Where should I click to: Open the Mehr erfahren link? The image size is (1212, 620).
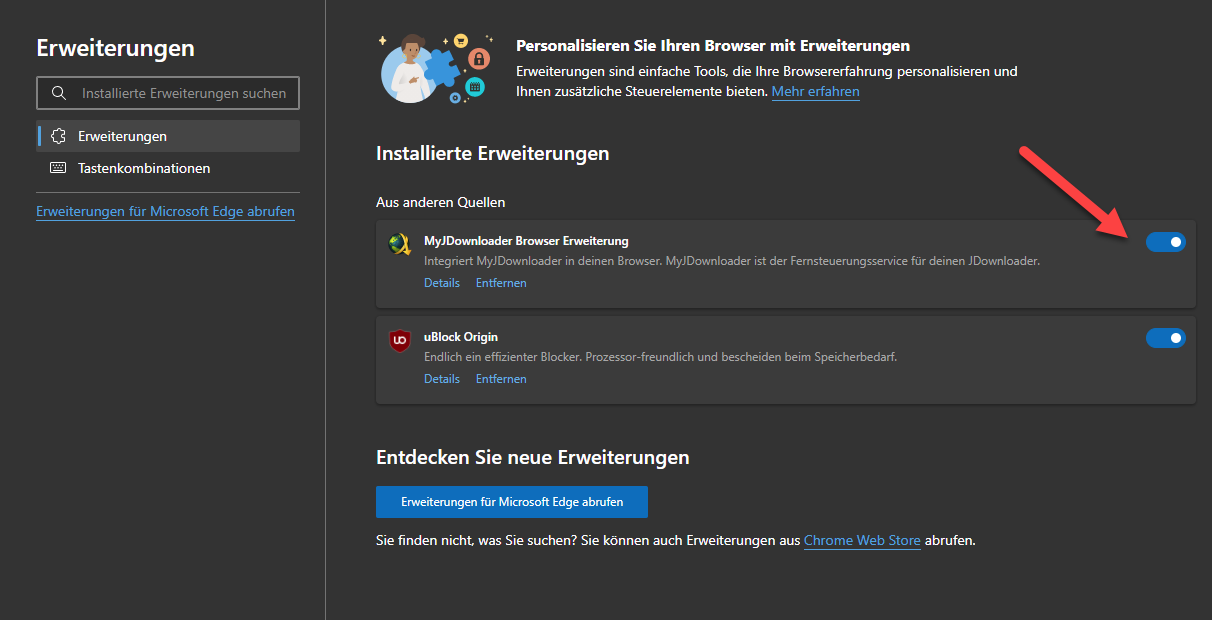[815, 91]
